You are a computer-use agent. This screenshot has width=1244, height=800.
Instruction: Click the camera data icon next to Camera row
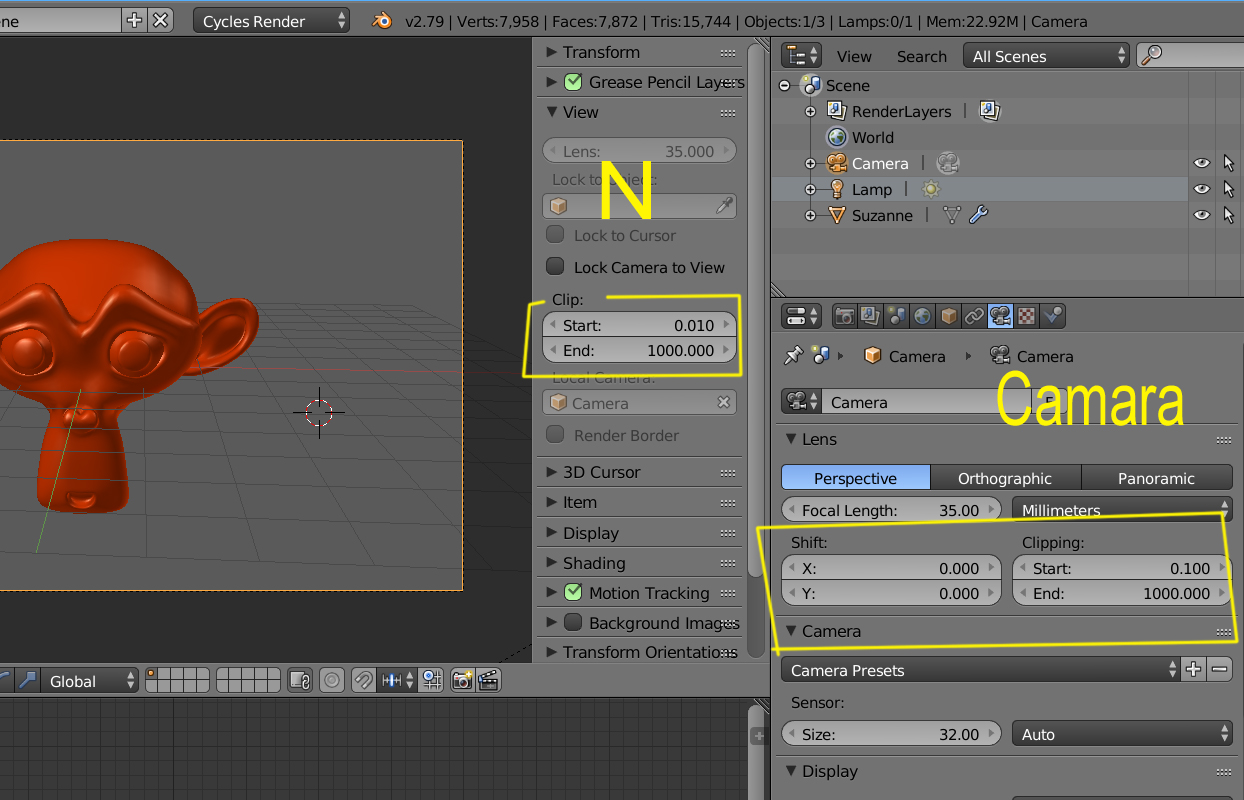(948, 163)
